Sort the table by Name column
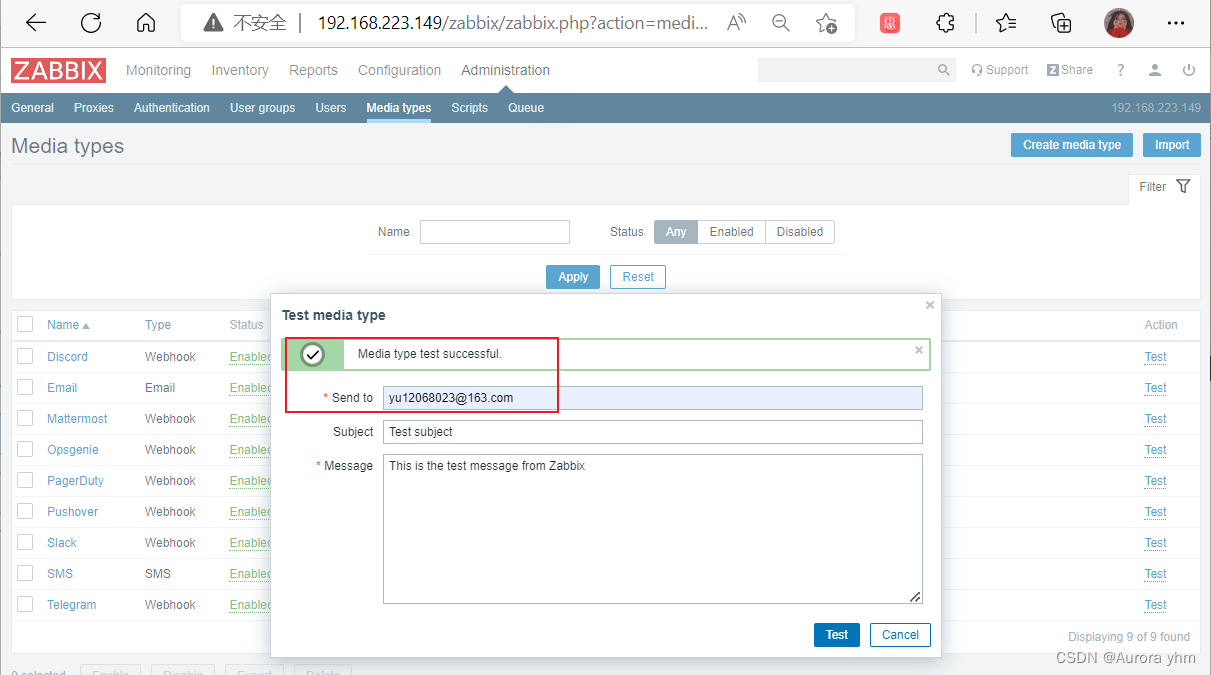This screenshot has height=675, width=1211. (68, 325)
